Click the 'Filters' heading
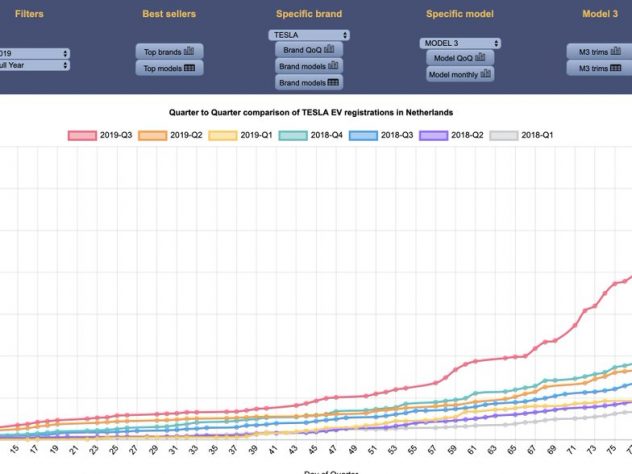This screenshot has width=632, height=474. [x=29, y=14]
